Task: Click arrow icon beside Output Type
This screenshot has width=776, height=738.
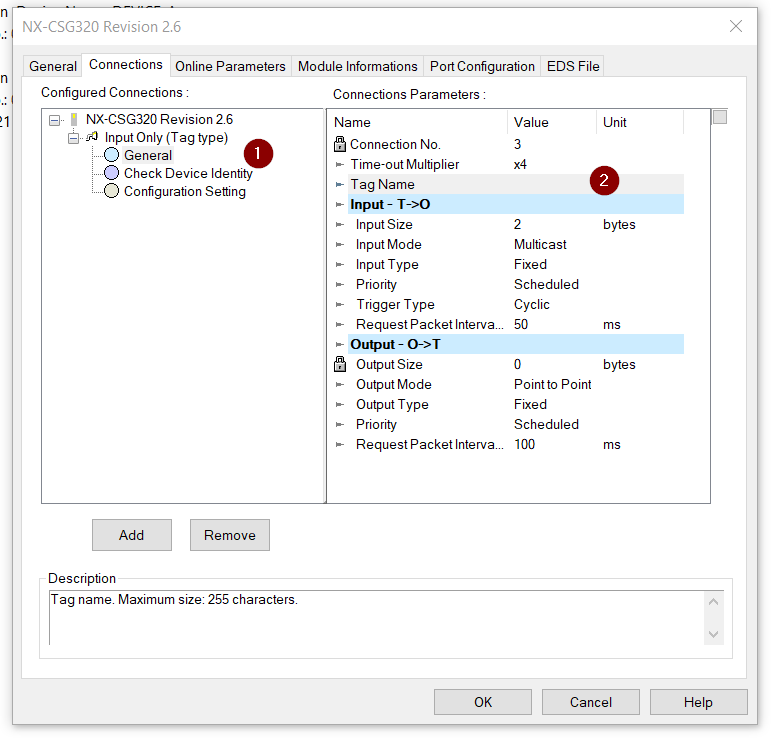Action: [x=340, y=404]
